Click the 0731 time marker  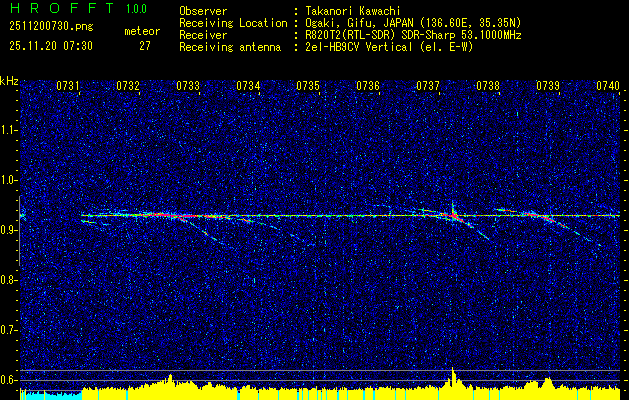(x=67, y=85)
